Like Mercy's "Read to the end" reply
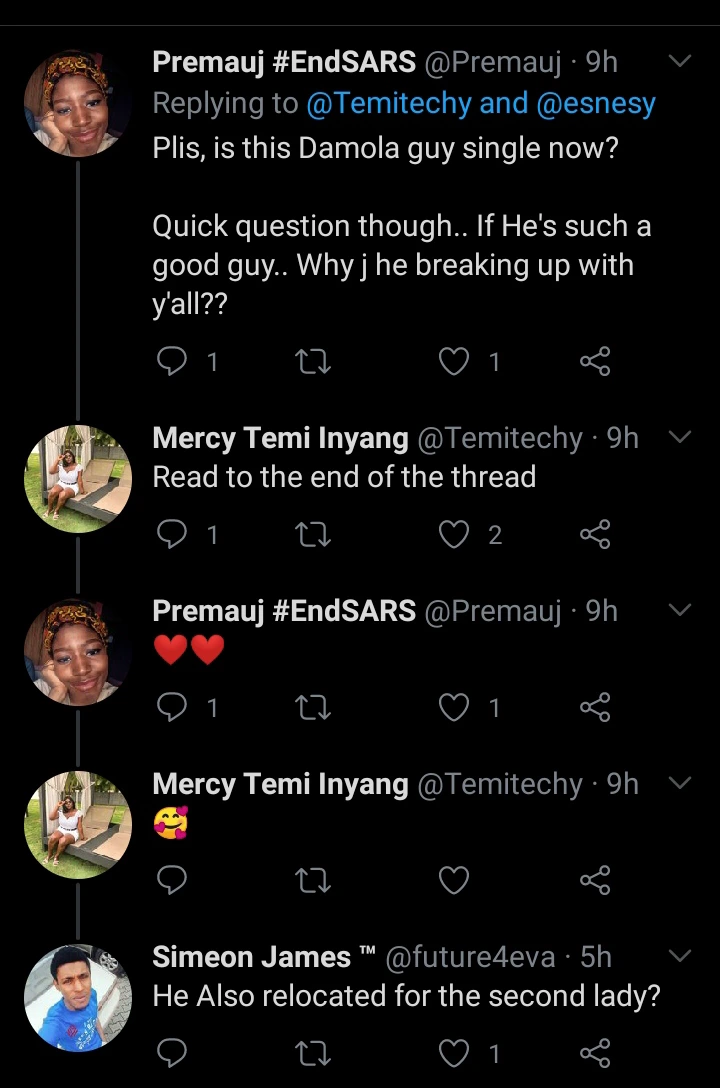 [x=455, y=536]
